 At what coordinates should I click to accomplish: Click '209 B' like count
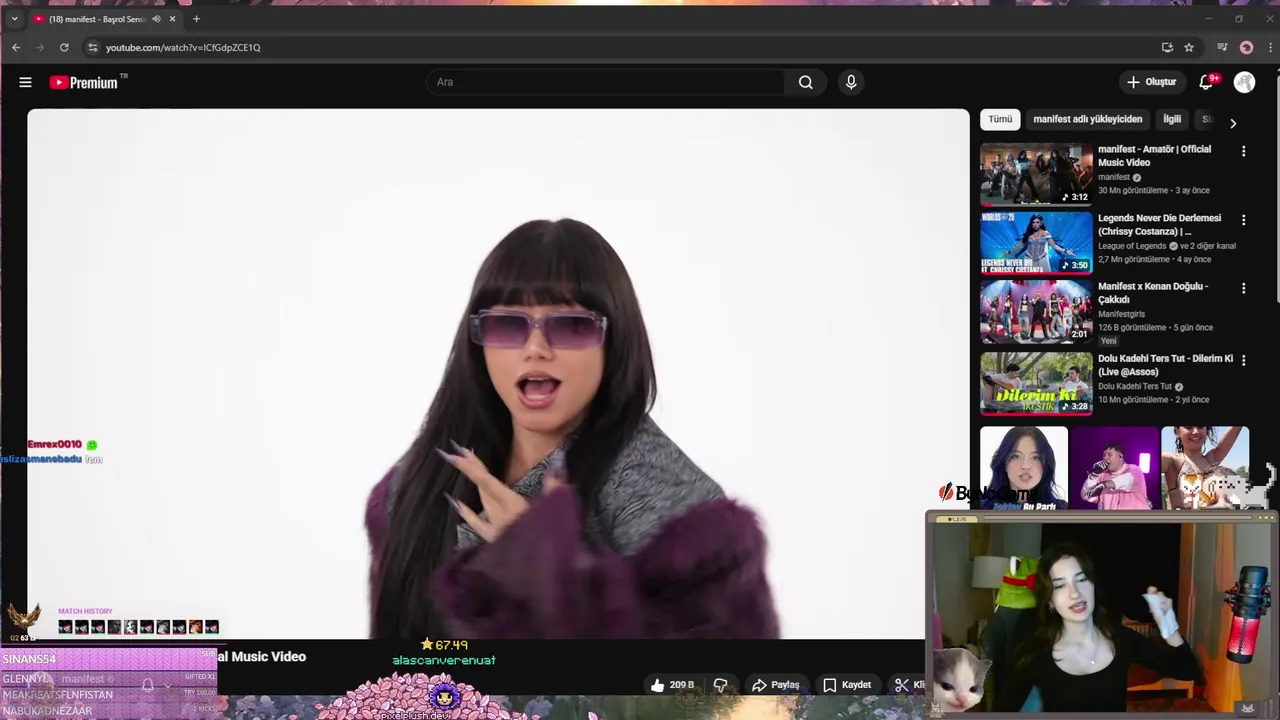coord(682,685)
